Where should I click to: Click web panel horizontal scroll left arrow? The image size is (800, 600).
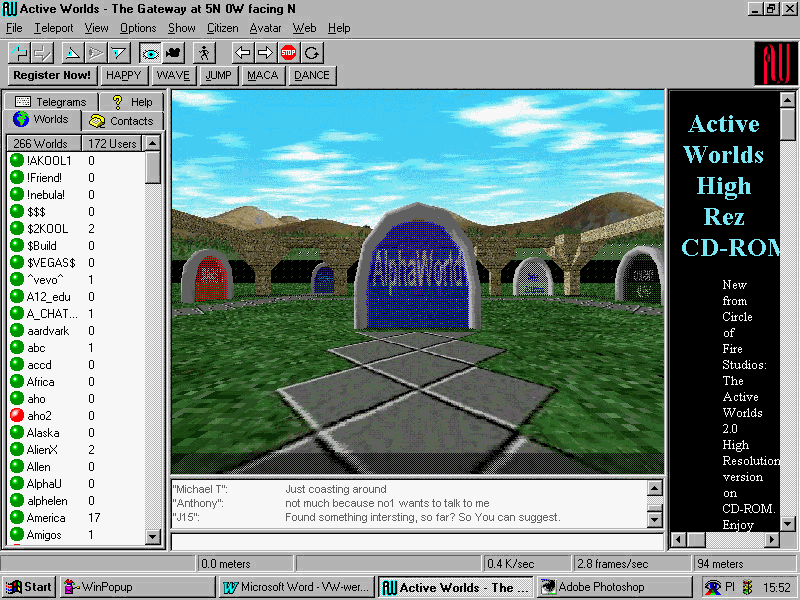[x=678, y=539]
